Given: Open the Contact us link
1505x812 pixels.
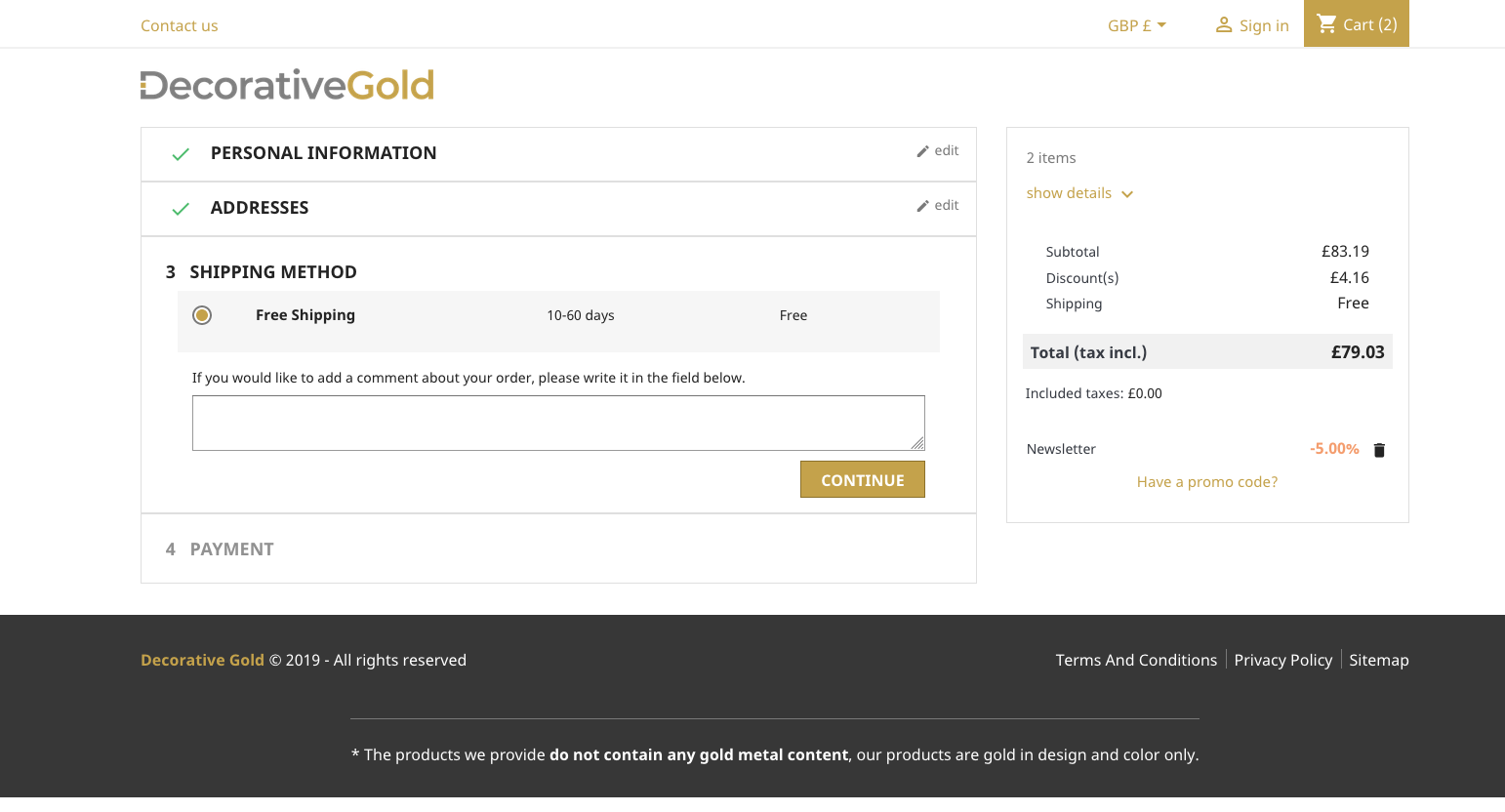Looking at the screenshot, I should tap(180, 25).
